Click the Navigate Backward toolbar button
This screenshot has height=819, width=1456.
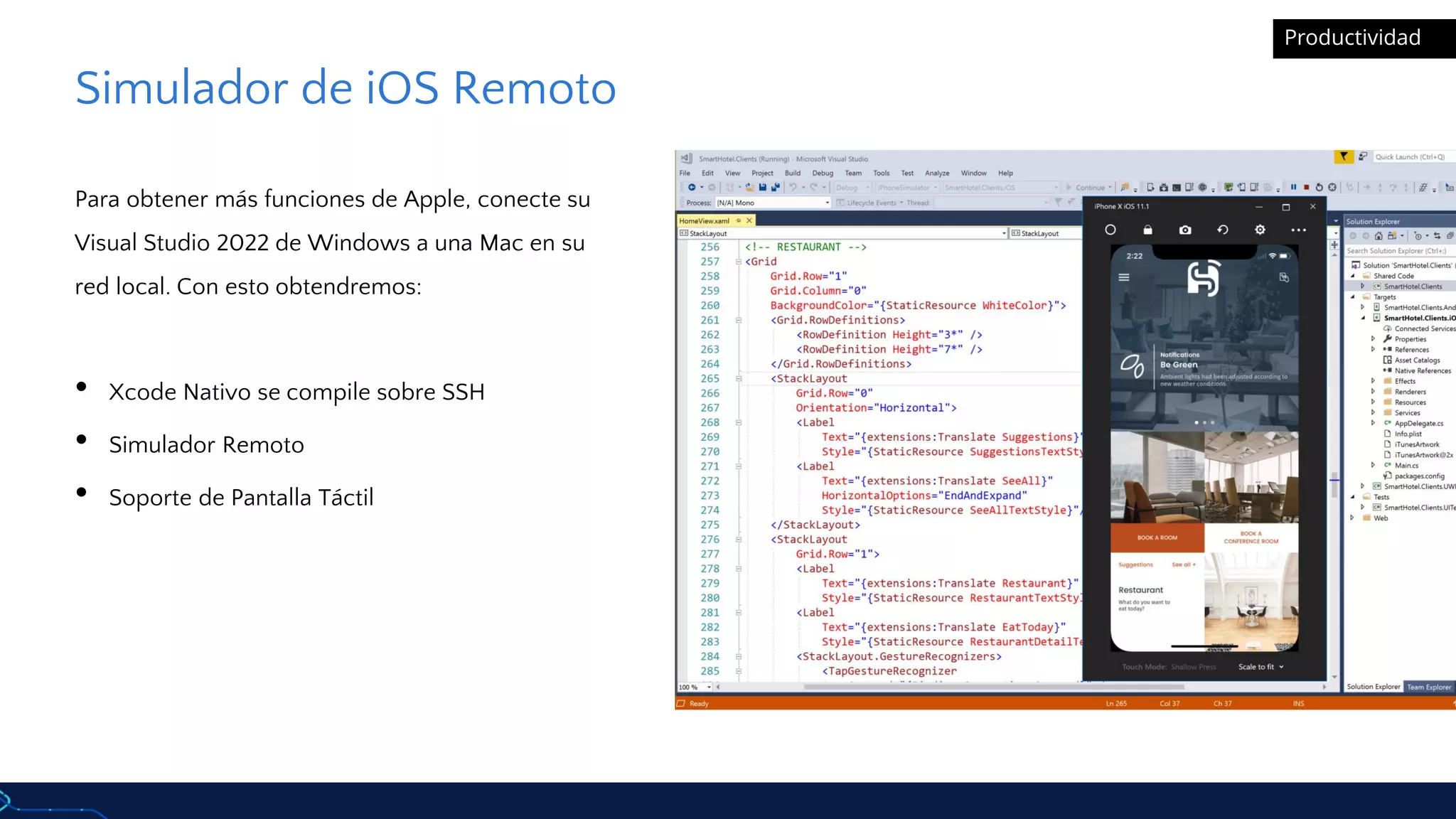pyautogui.click(x=692, y=188)
